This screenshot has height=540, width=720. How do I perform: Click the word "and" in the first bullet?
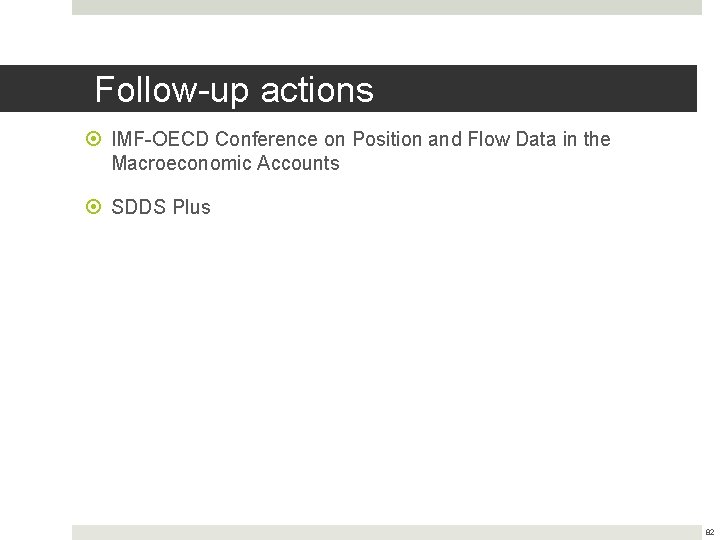pyautogui.click(x=444, y=139)
